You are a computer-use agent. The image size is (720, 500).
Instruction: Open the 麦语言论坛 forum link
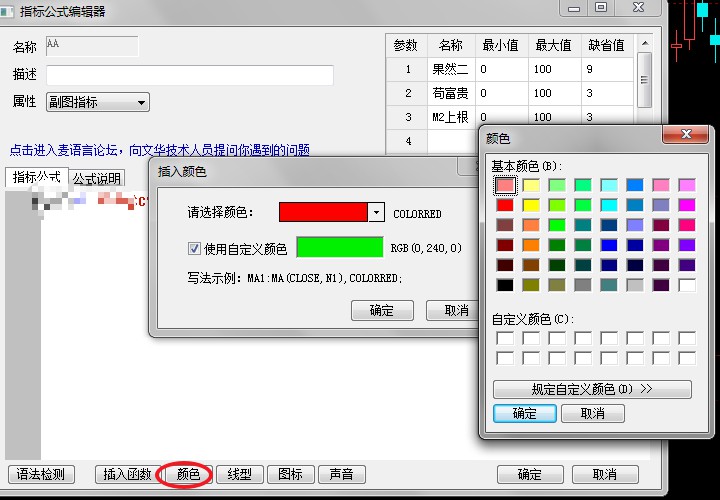click(x=160, y=150)
